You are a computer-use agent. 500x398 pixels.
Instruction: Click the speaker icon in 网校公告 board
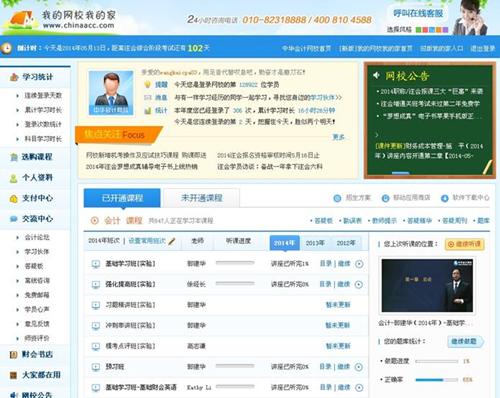(x=377, y=75)
